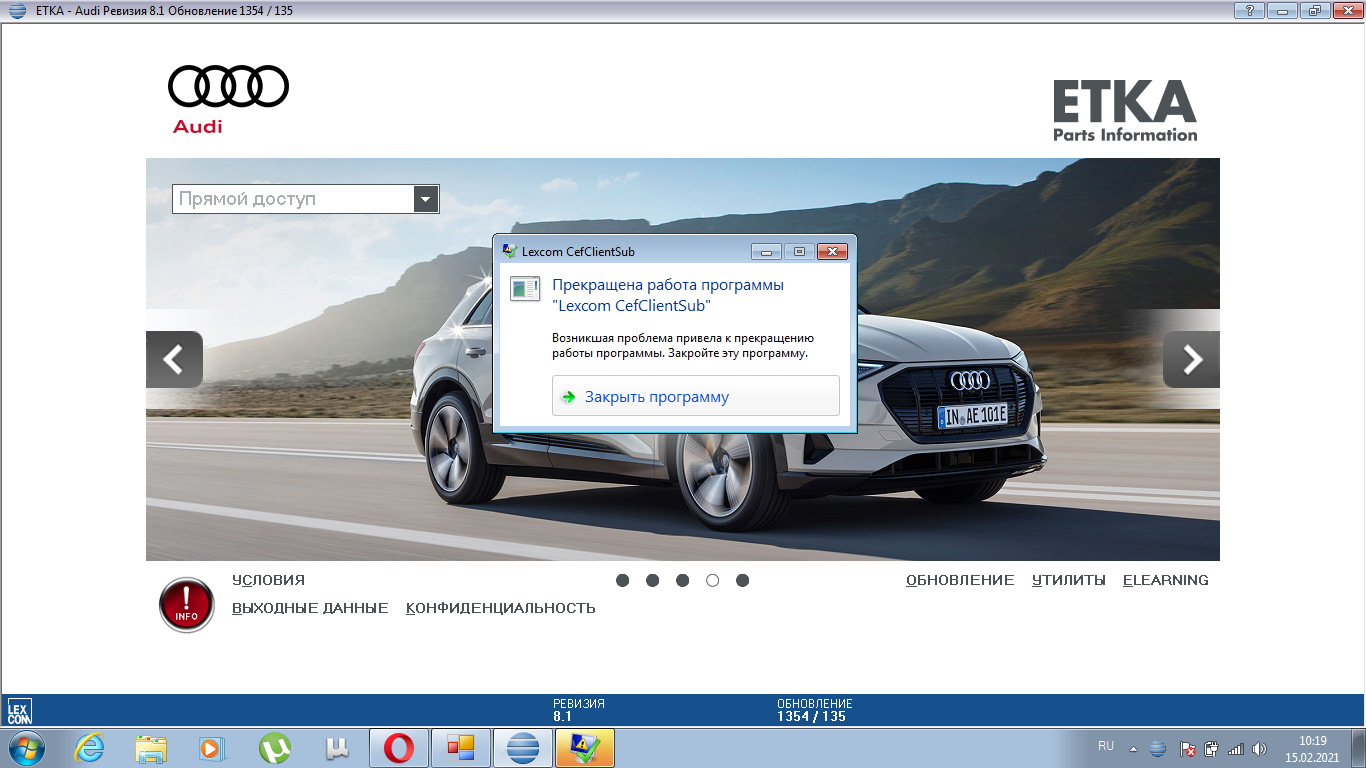The width and height of the screenshot is (1366, 768).
Task: Open the Action Center flag tray icon
Action: 1187,748
